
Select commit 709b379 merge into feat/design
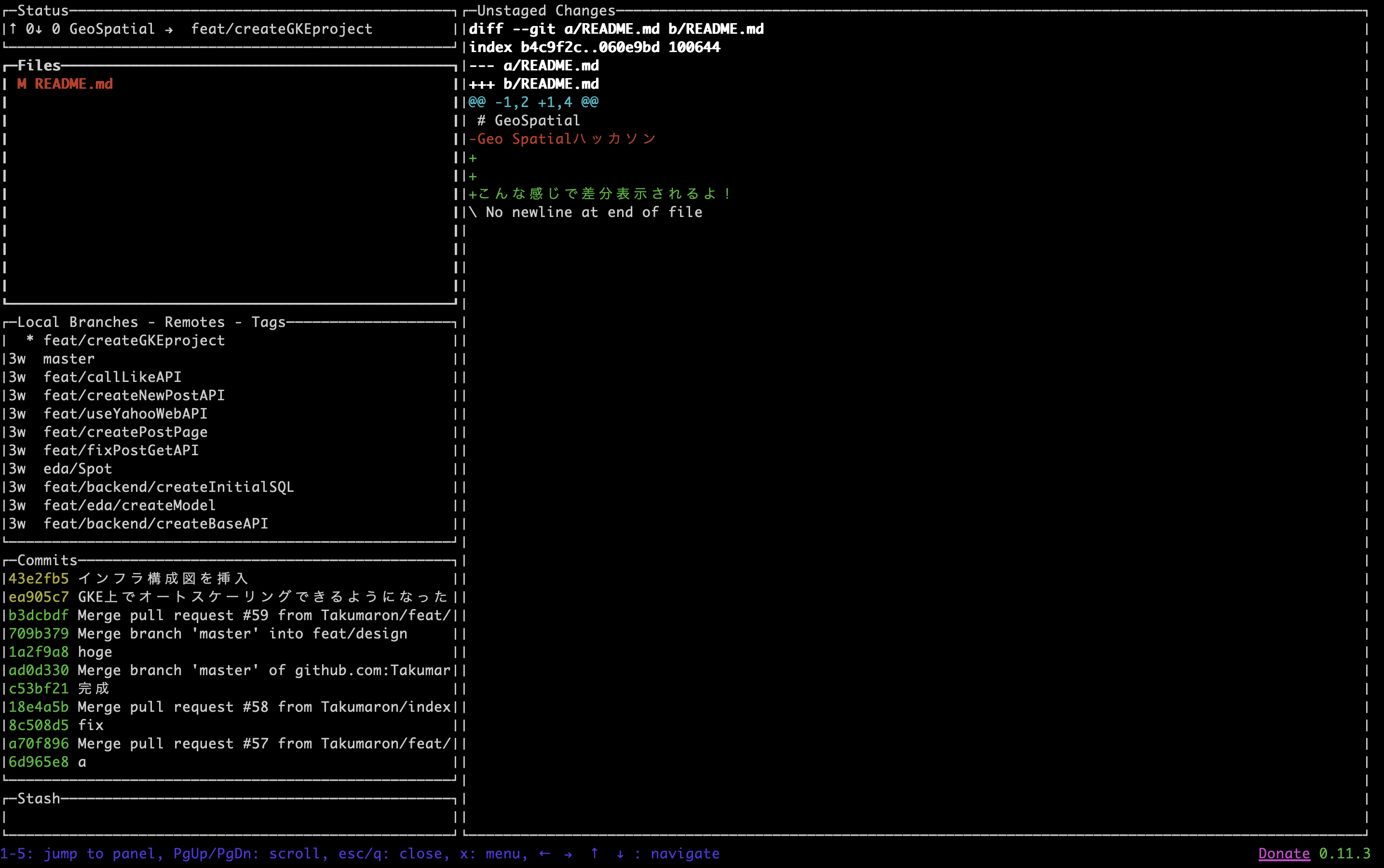[230, 634]
